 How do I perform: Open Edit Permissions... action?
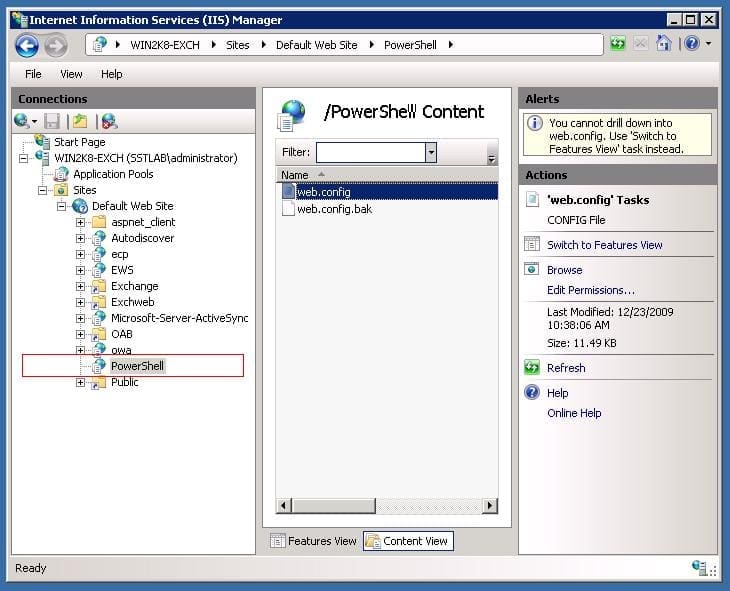click(590, 290)
